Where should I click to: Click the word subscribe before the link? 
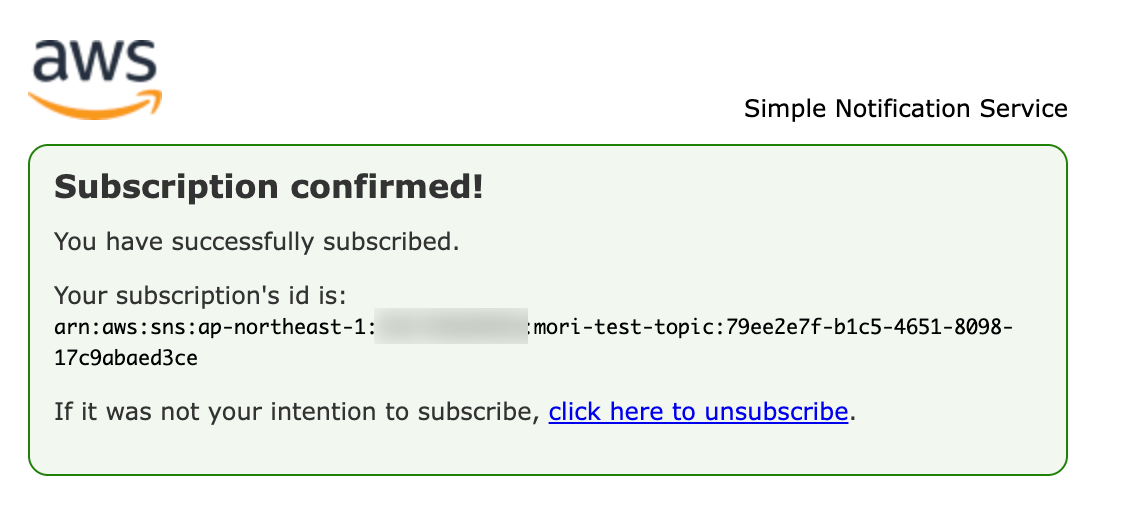478,412
